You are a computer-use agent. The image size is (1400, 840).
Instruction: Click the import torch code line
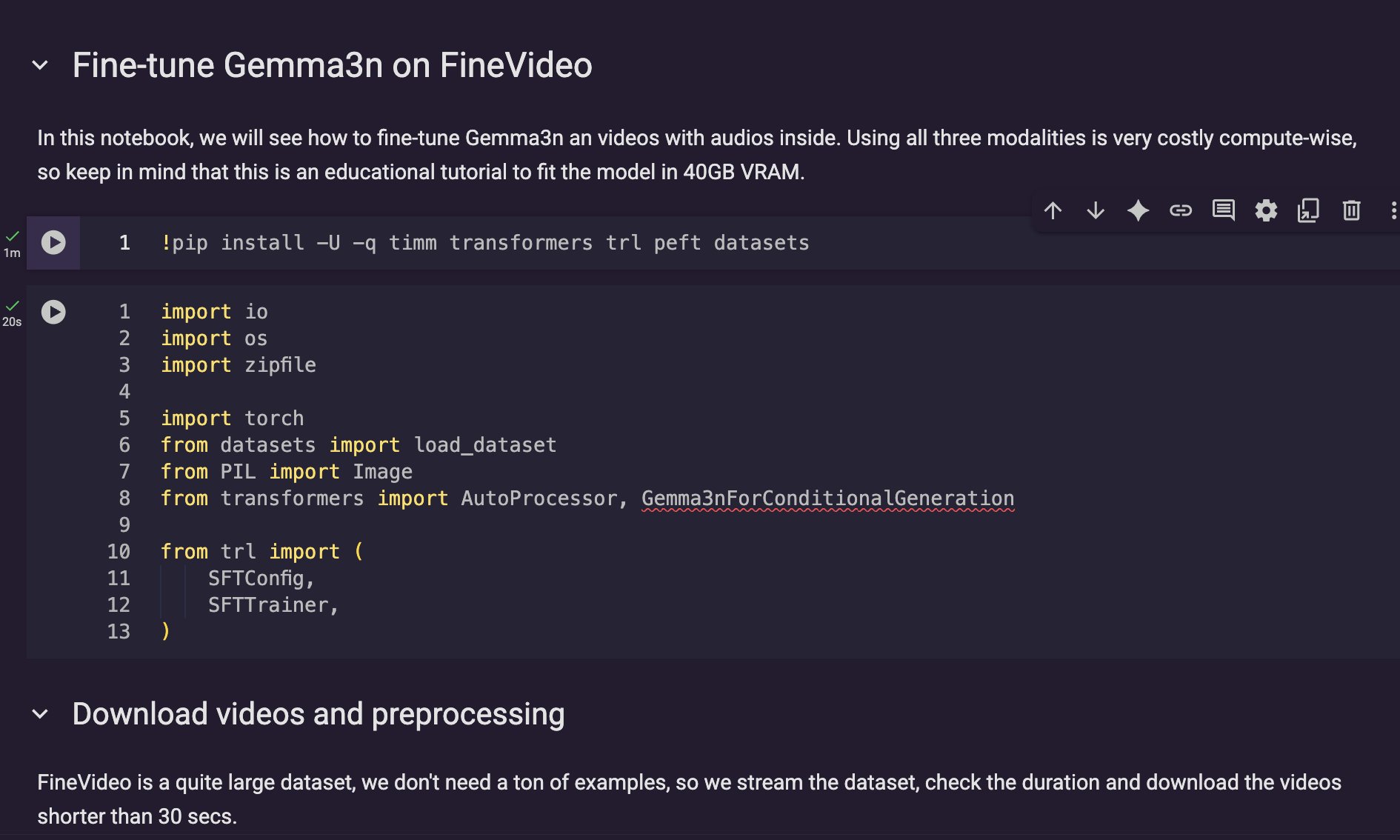coord(233,419)
